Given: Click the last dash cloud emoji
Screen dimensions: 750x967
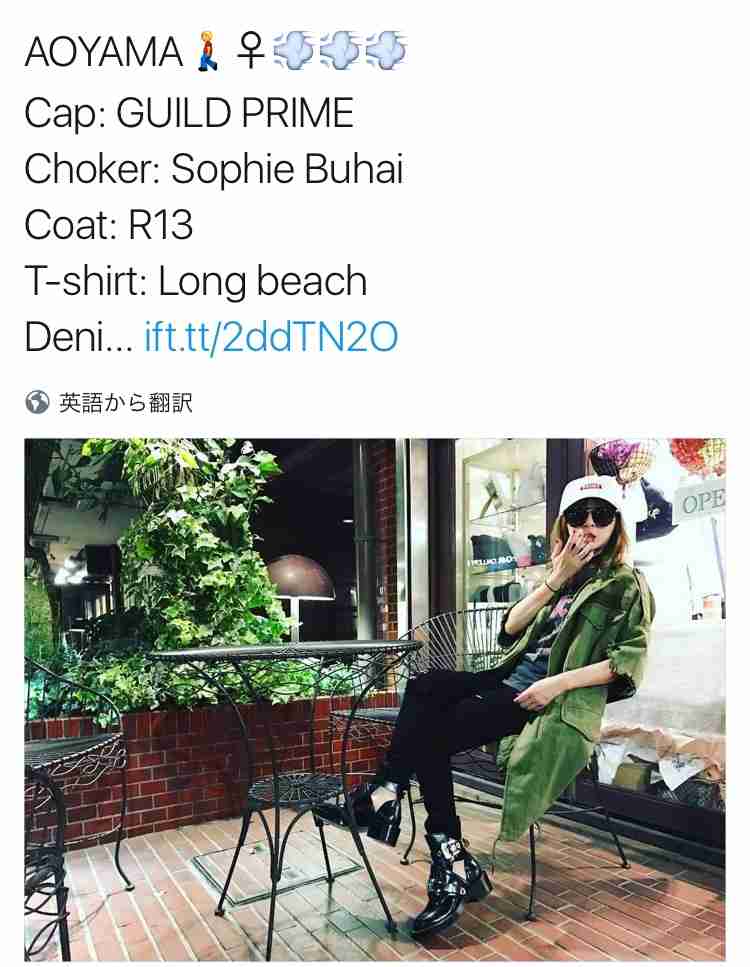Looking at the screenshot, I should coord(385,51).
